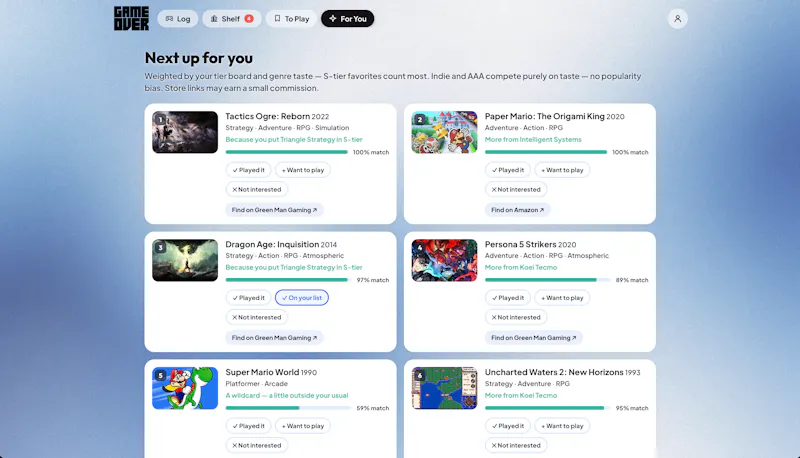Open the Tactics Ogre: Reborn title
This screenshot has width=800, height=458.
pos(267,116)
